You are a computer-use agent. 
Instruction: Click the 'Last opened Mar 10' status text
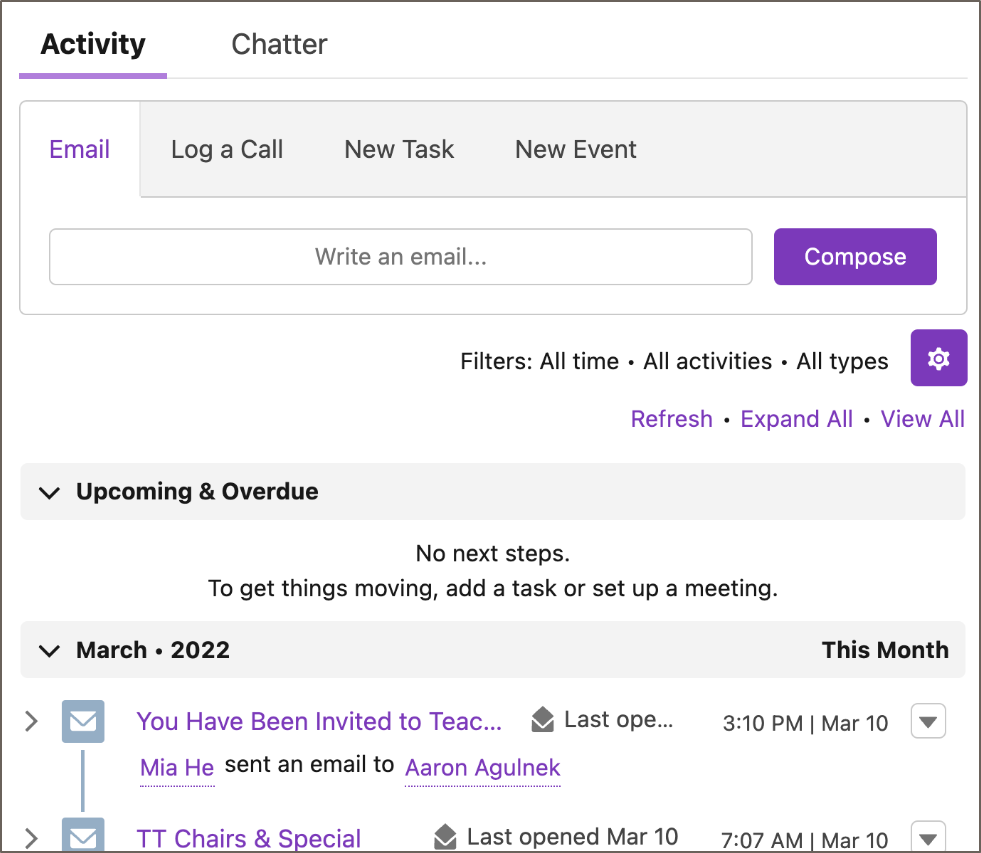pyautogui.click(x=572, y=837)
